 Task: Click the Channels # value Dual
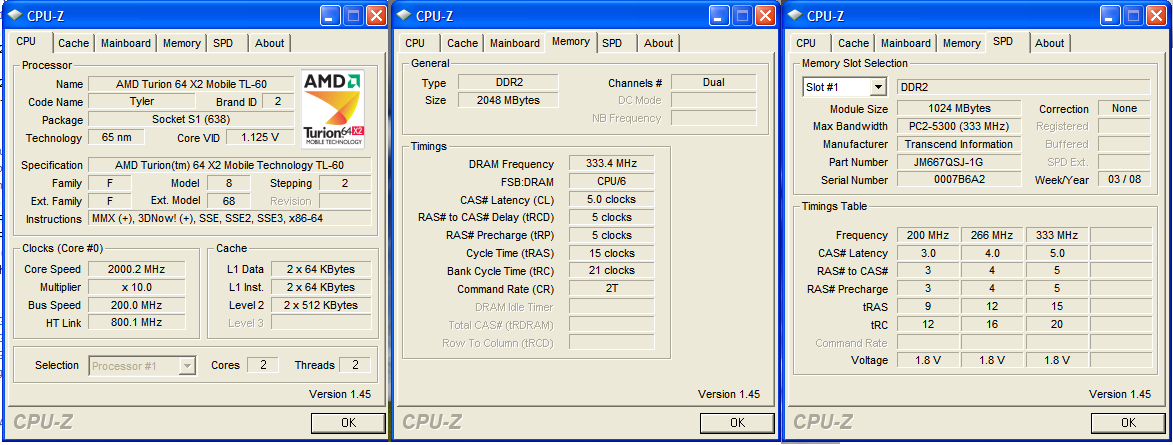714,82
